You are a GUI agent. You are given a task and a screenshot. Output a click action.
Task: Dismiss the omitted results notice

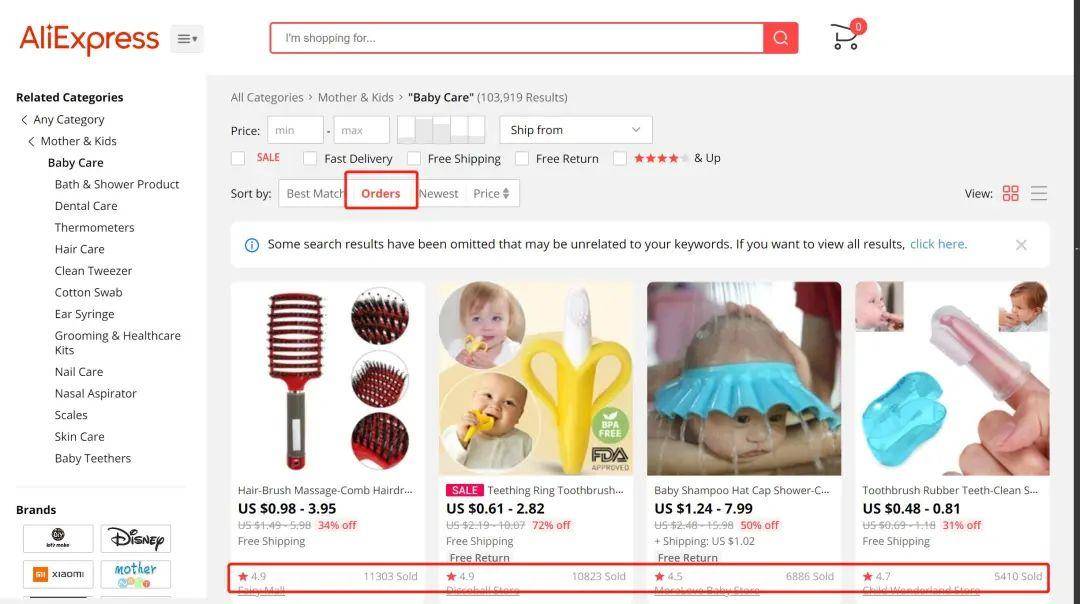click(x=1021, y=244)
